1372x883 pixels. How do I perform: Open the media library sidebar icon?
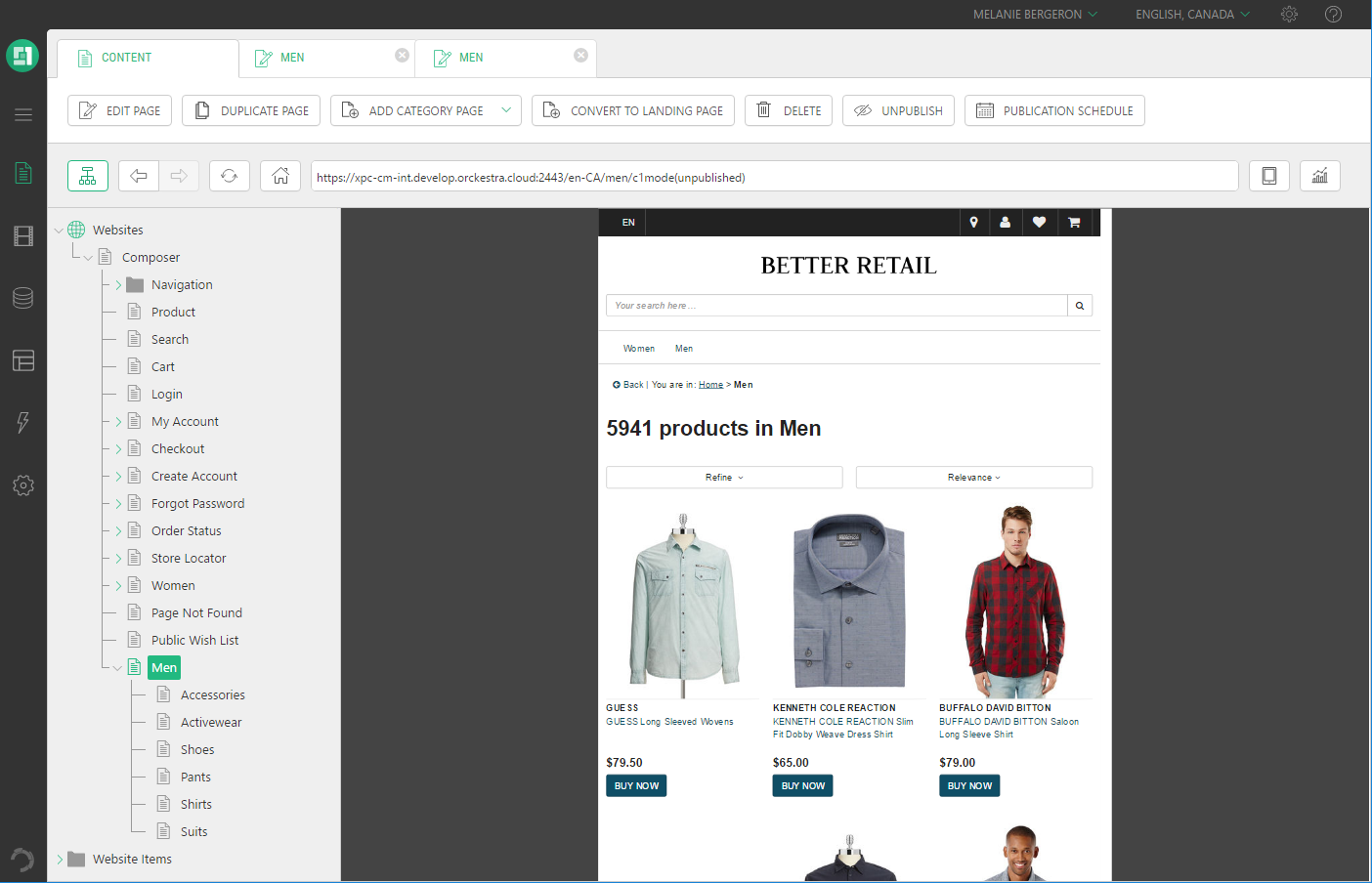[23, 235]
